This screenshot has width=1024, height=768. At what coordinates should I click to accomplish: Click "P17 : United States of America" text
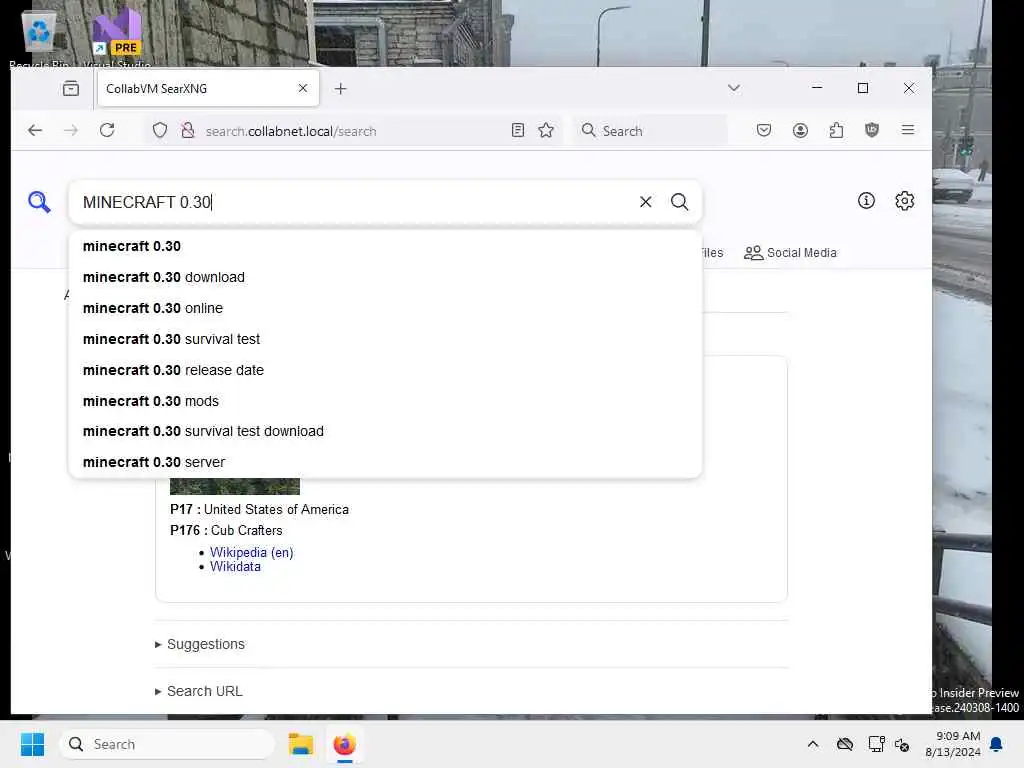click(259, 509)
